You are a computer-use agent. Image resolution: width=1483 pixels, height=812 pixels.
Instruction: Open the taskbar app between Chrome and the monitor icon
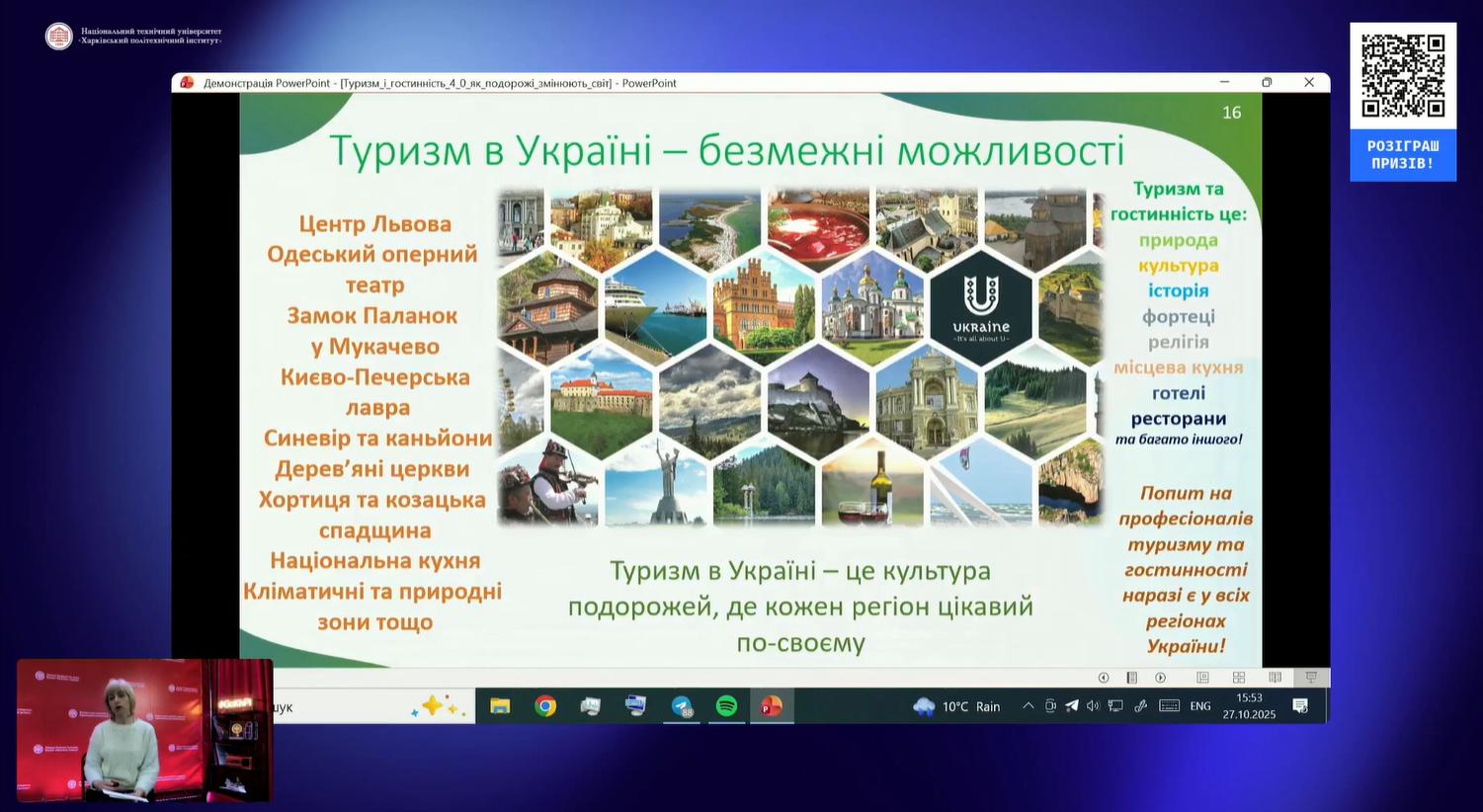[x=591, y=706]
